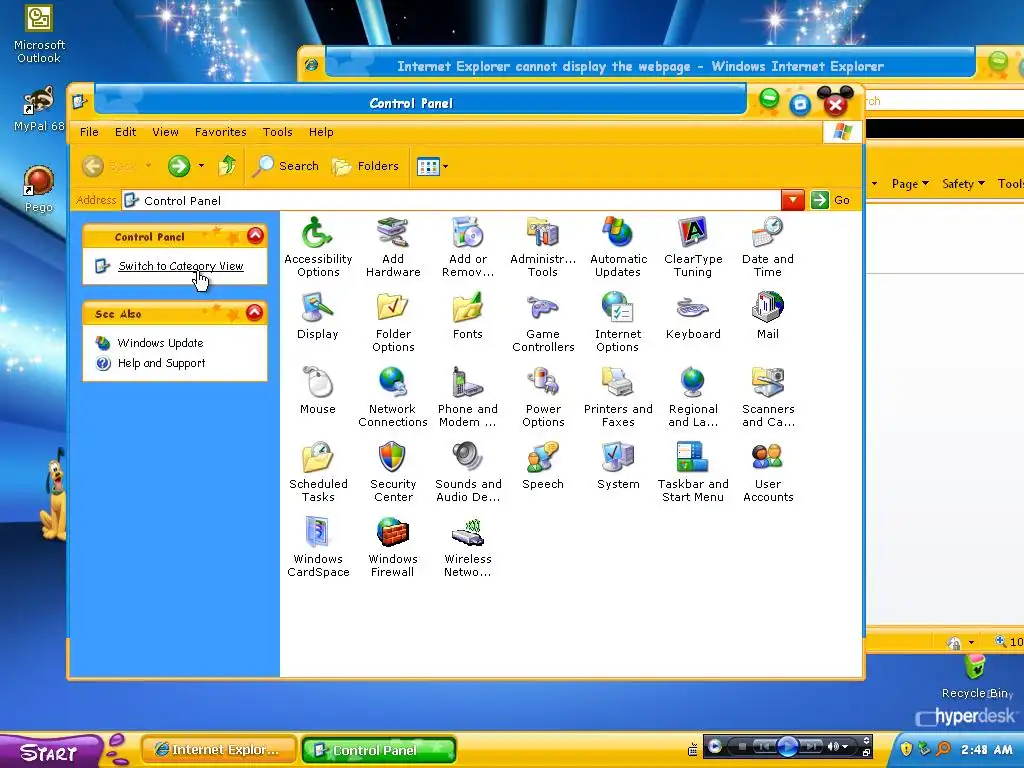Open Game Controllers icon

543,321
